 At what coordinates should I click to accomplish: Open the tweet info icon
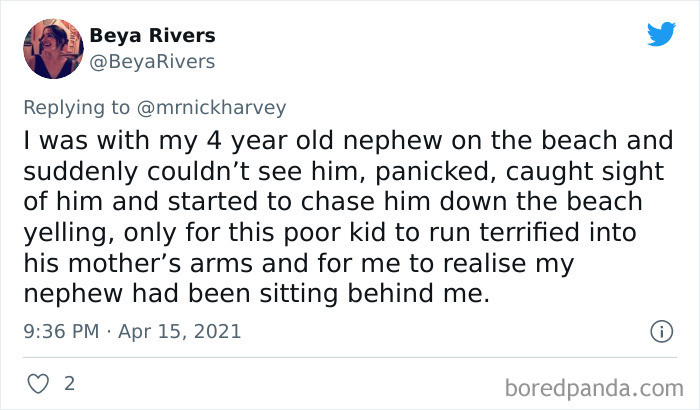click(x=661, y=331)
